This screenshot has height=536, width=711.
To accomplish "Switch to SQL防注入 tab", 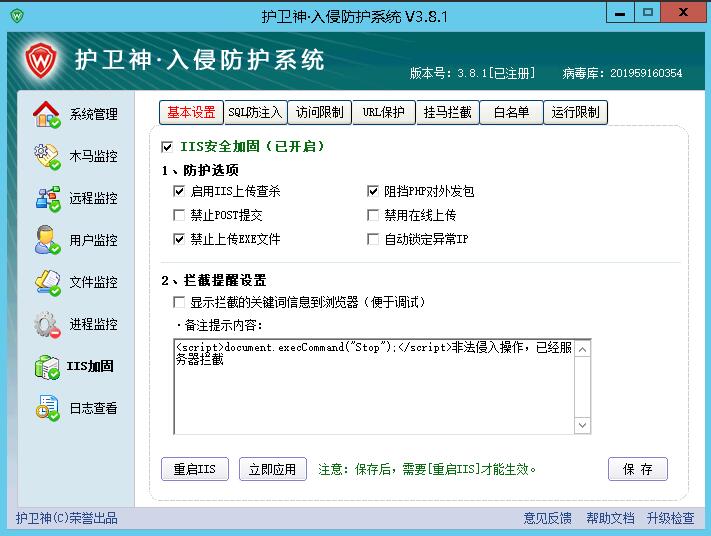I will (255, 112).
